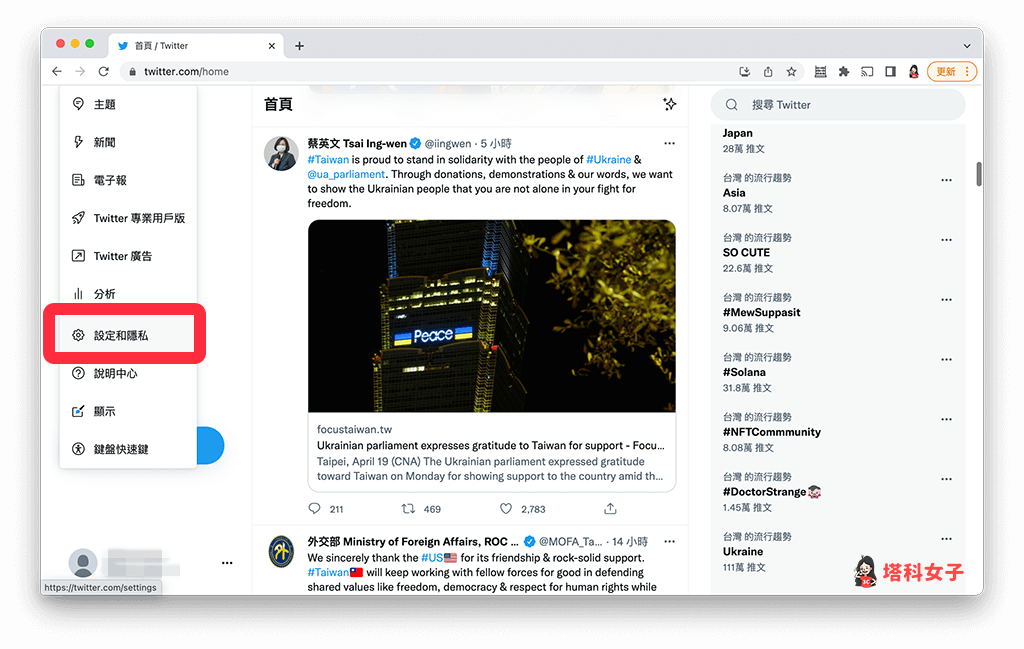
Task: Bookmark this page with the star icon
Action: pyautogui.click(x=792, y=71)
